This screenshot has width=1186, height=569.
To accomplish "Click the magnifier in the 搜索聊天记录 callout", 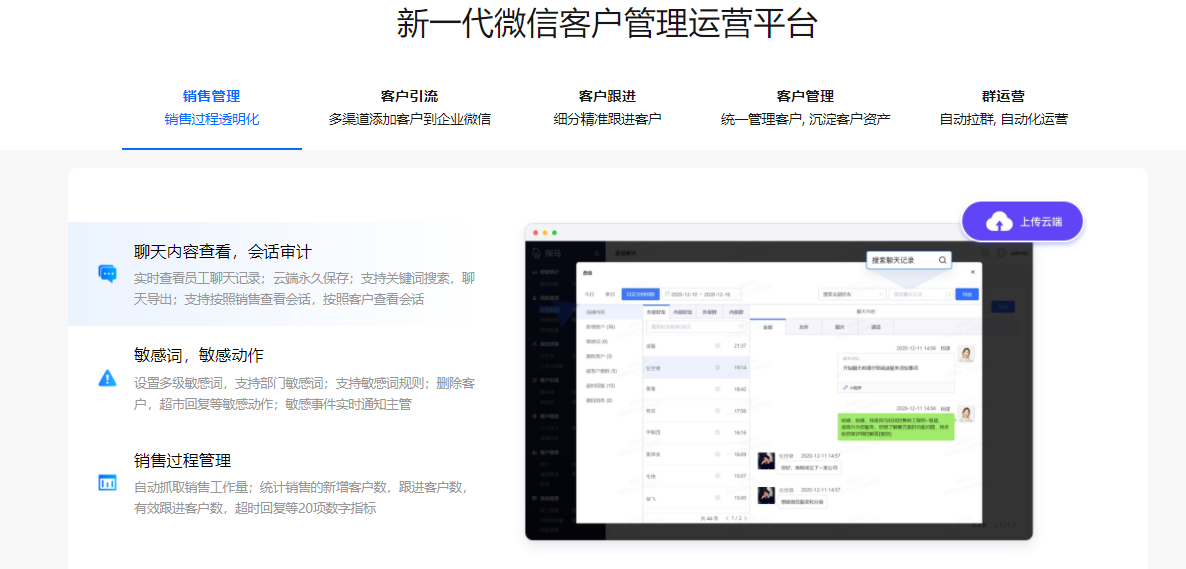I will pos(942,260).
